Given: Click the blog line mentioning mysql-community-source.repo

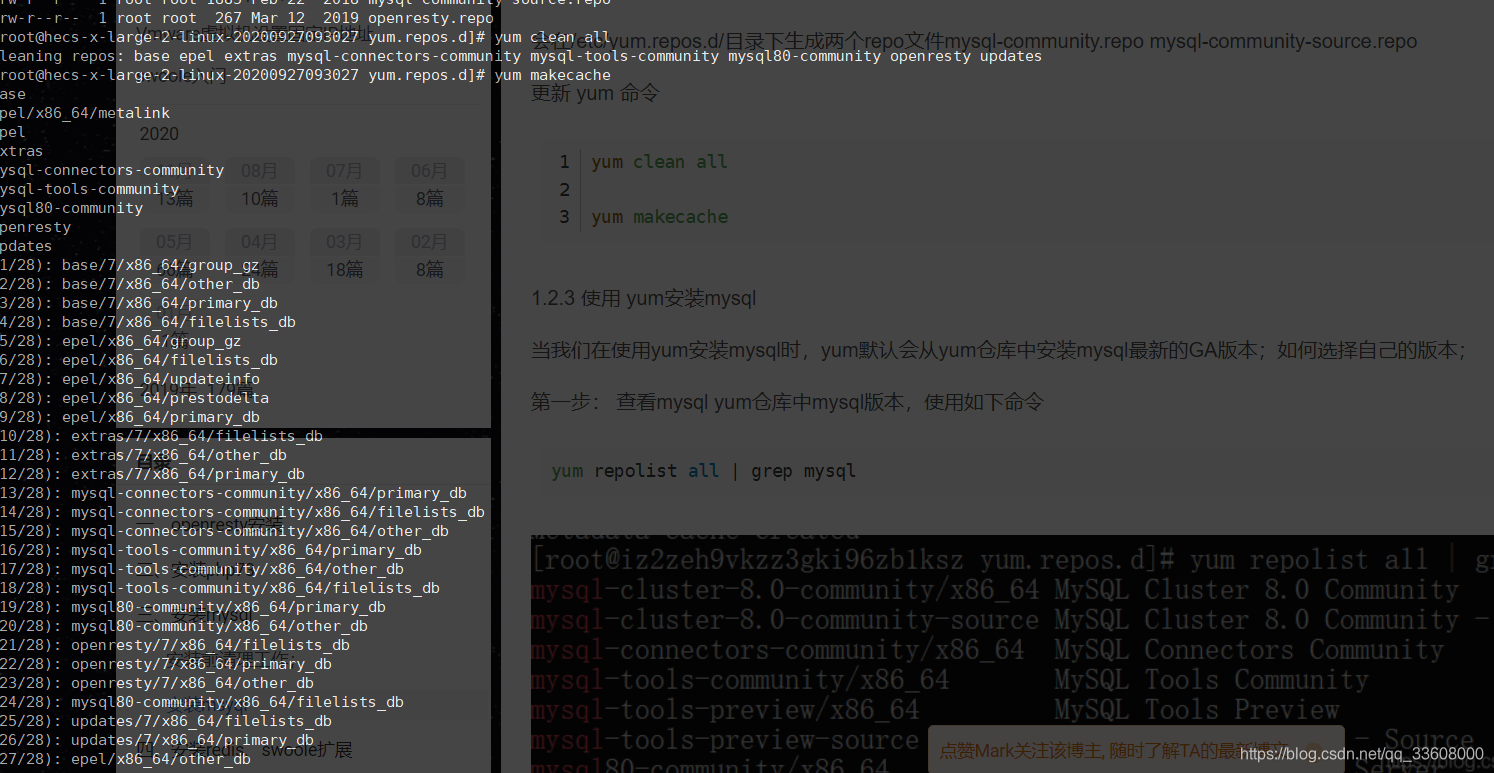Looking at the screenshot, I should pos(974,42).
